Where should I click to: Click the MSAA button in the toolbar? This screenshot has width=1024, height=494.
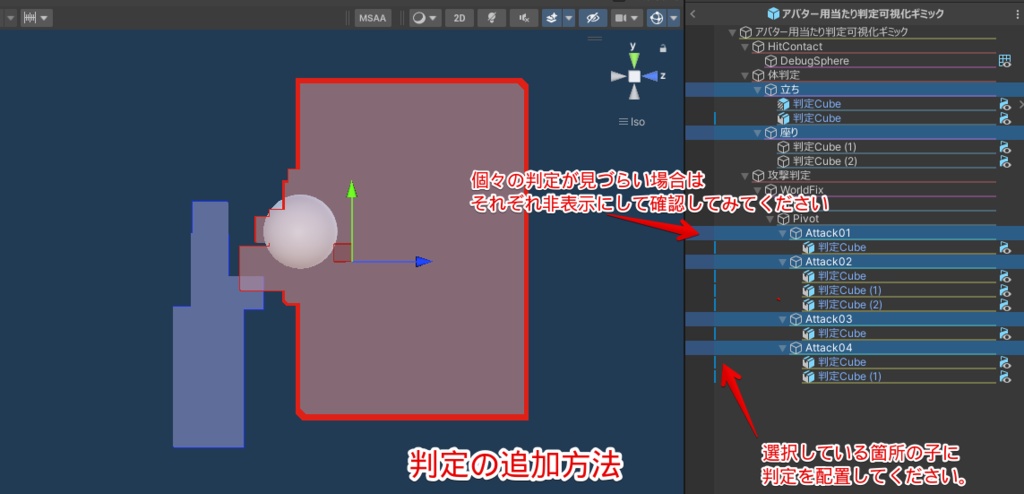coord(373,18)
